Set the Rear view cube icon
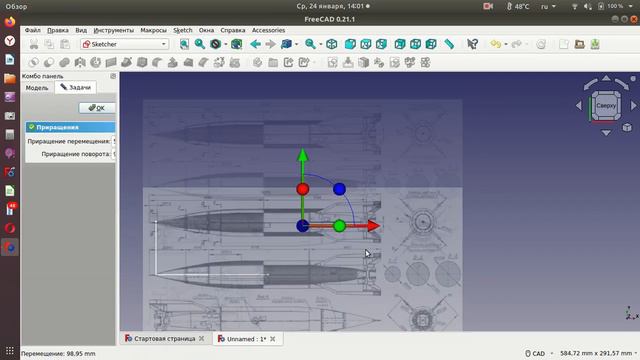640x360 pixels. 400,44
